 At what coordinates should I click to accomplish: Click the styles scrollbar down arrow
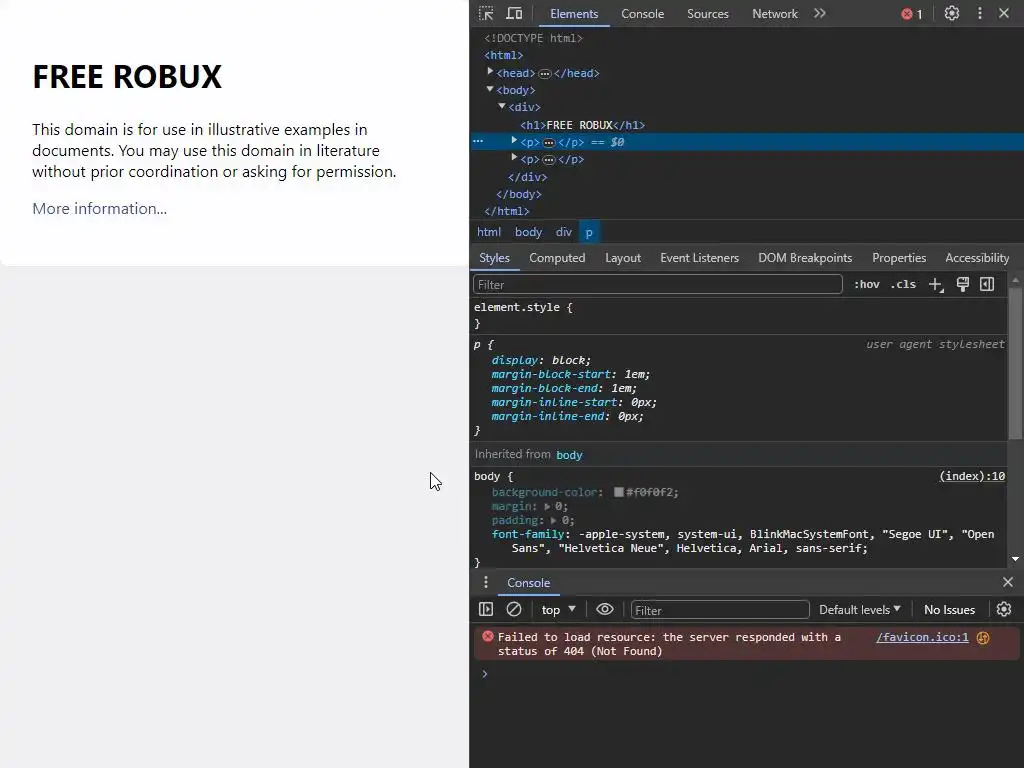pos(1015,559)
